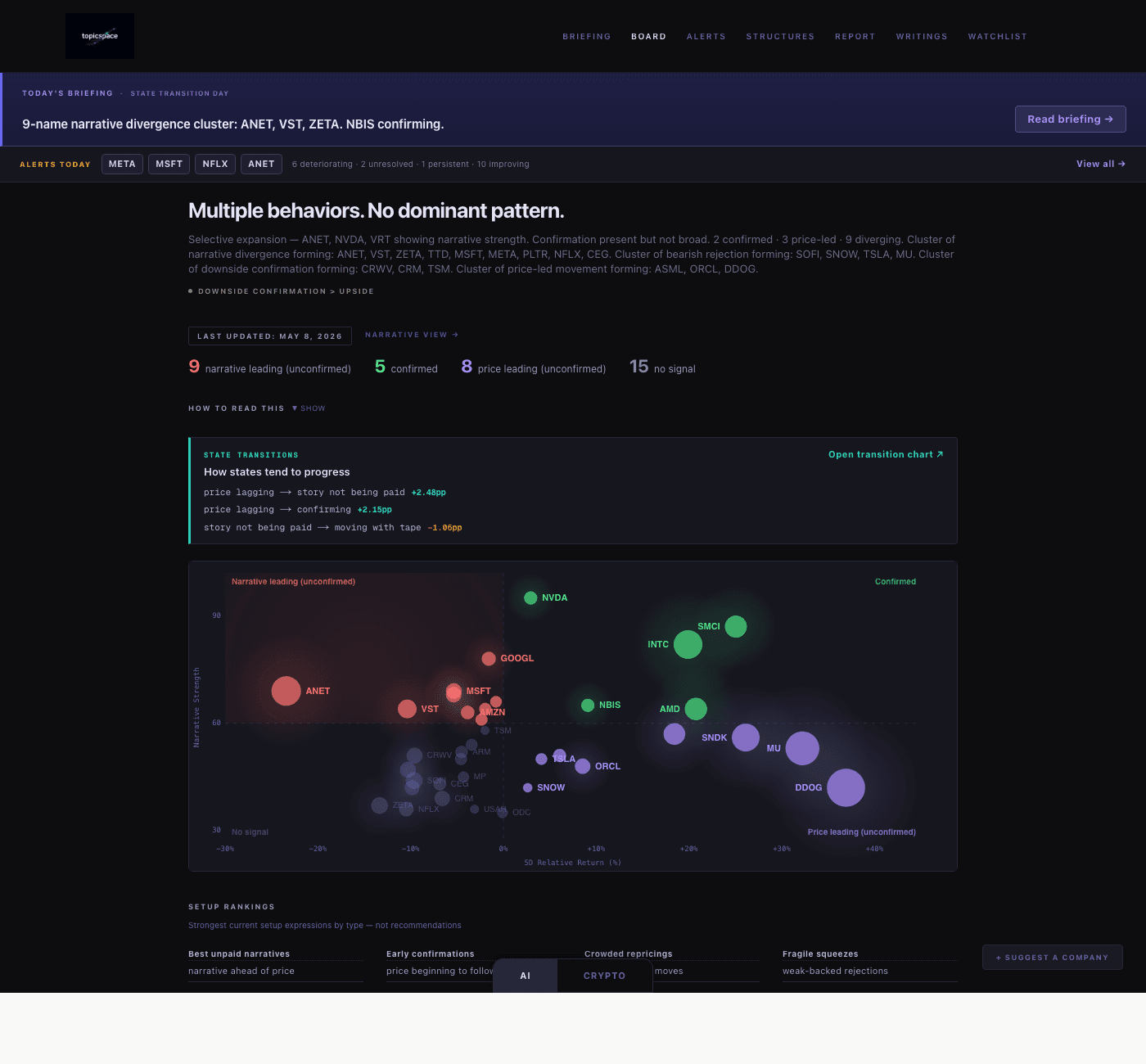Open the NARRATIVE VIEW link

pos(412,335)
